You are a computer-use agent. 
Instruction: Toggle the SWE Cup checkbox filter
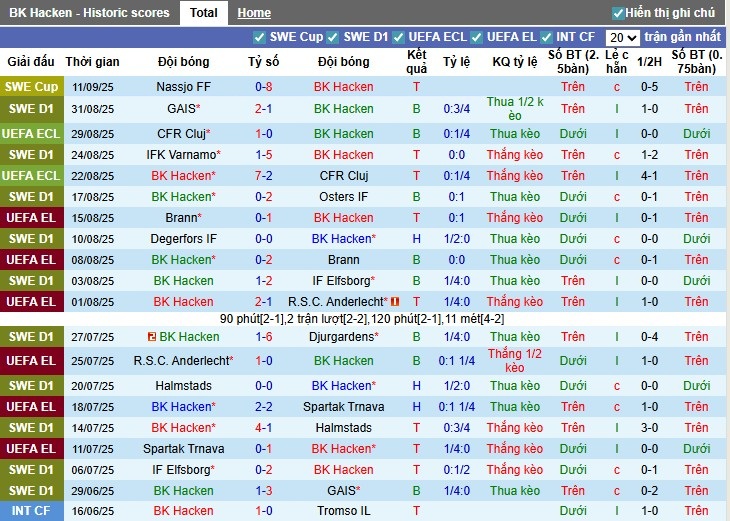(x=260, y=37)
